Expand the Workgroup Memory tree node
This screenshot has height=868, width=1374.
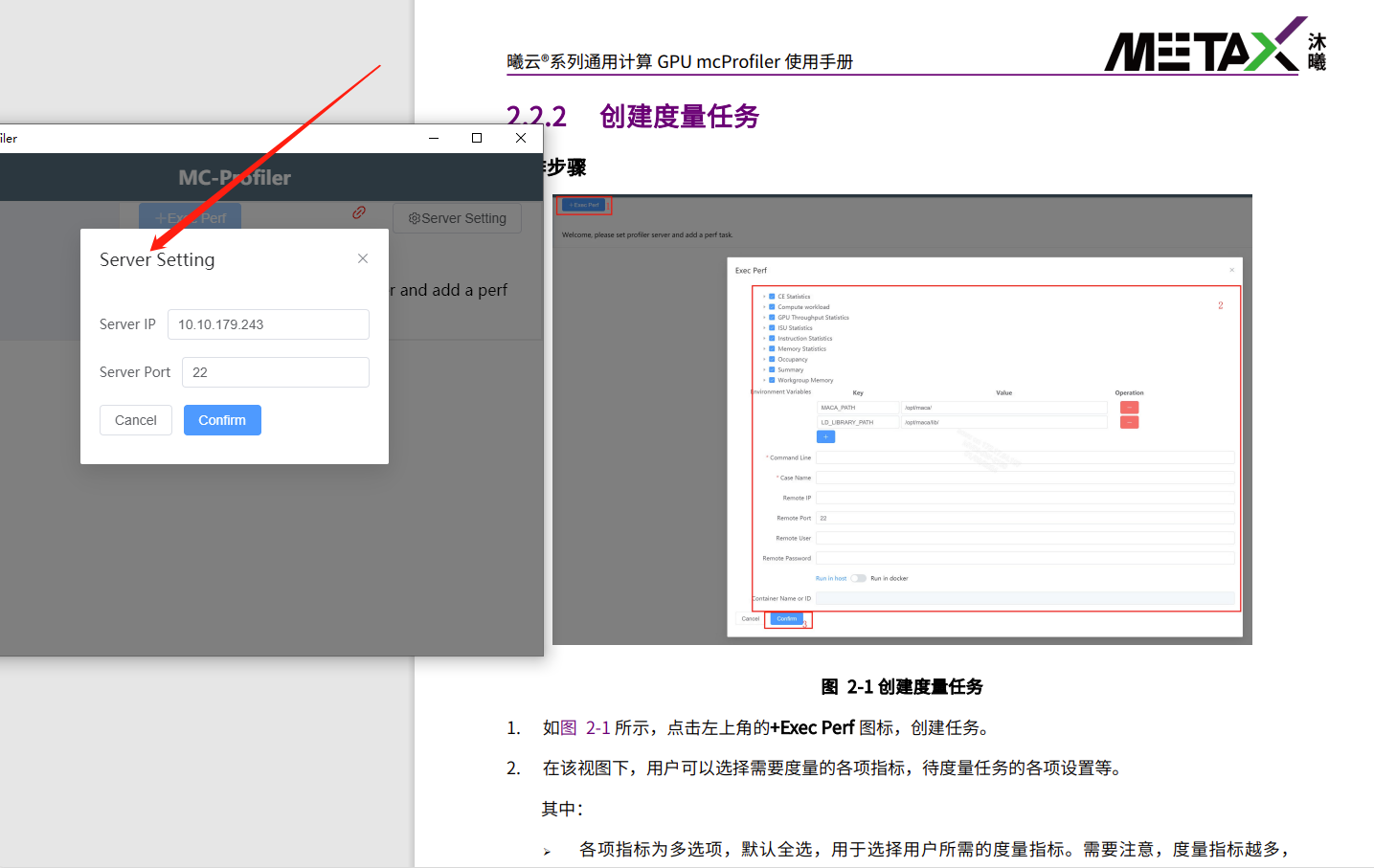764,380
